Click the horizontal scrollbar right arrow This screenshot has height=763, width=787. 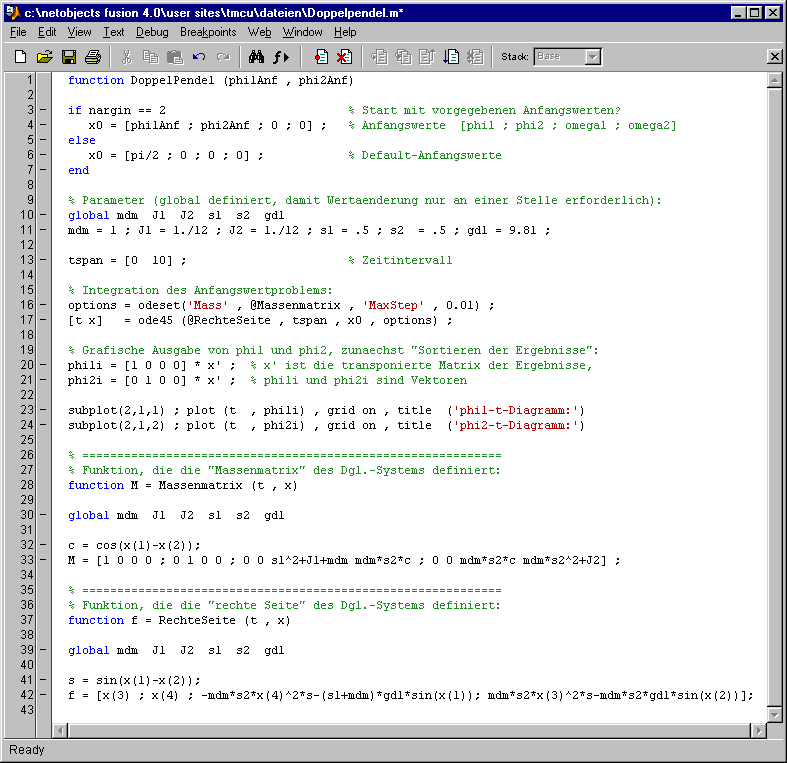pos(758,731)
